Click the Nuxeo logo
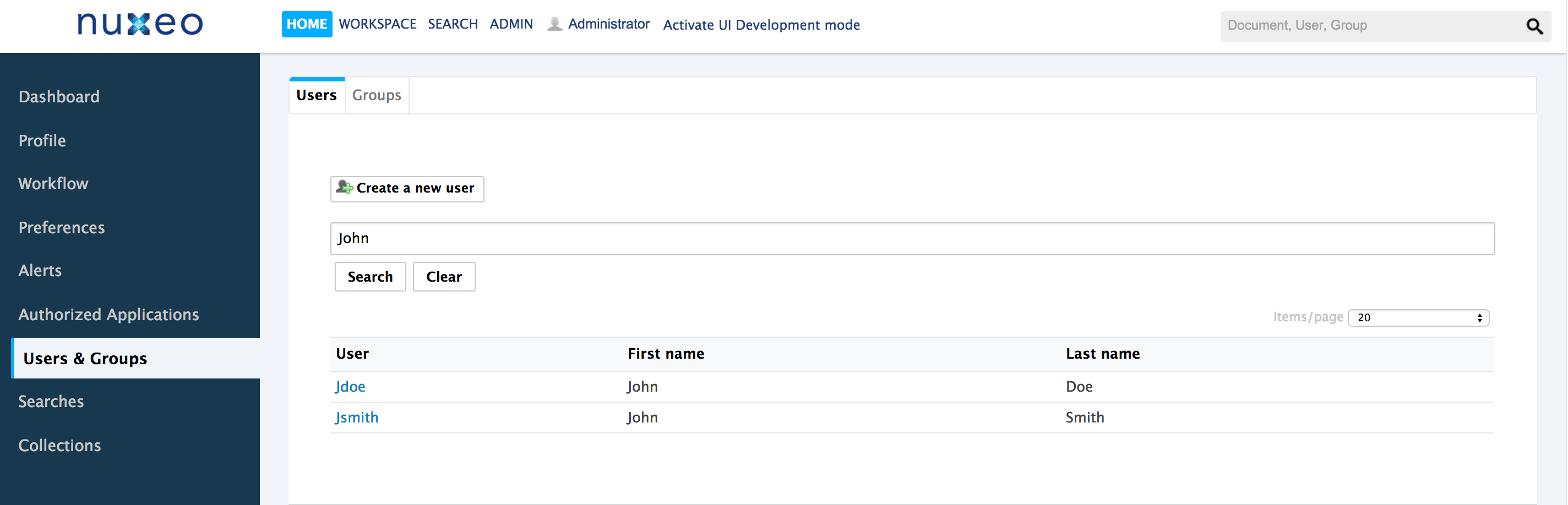 coord(140,24)
